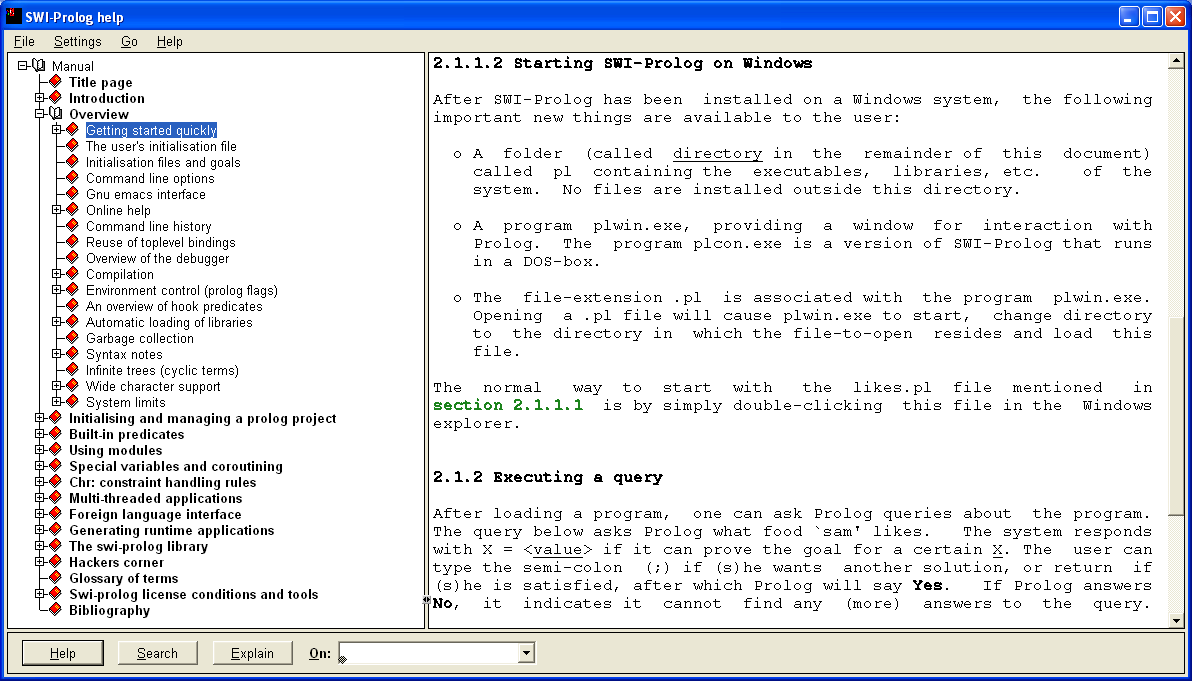Click diamond icon next to Garbage collection
This screenshot has height=681, width=1192.
[72, 337]
